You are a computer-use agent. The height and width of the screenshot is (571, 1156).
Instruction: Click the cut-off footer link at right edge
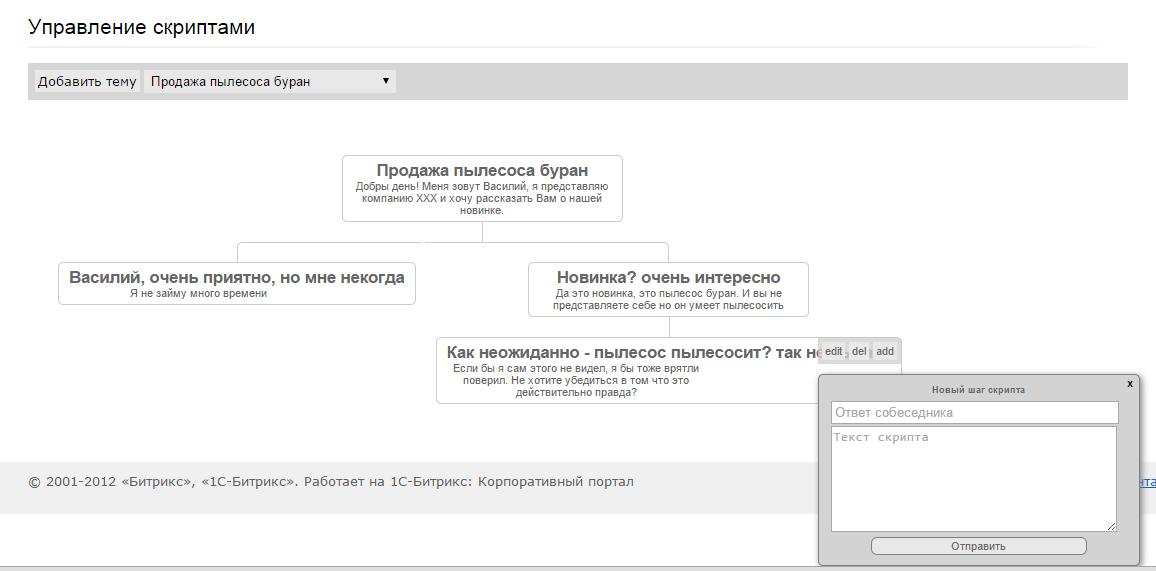(1148, 482)
